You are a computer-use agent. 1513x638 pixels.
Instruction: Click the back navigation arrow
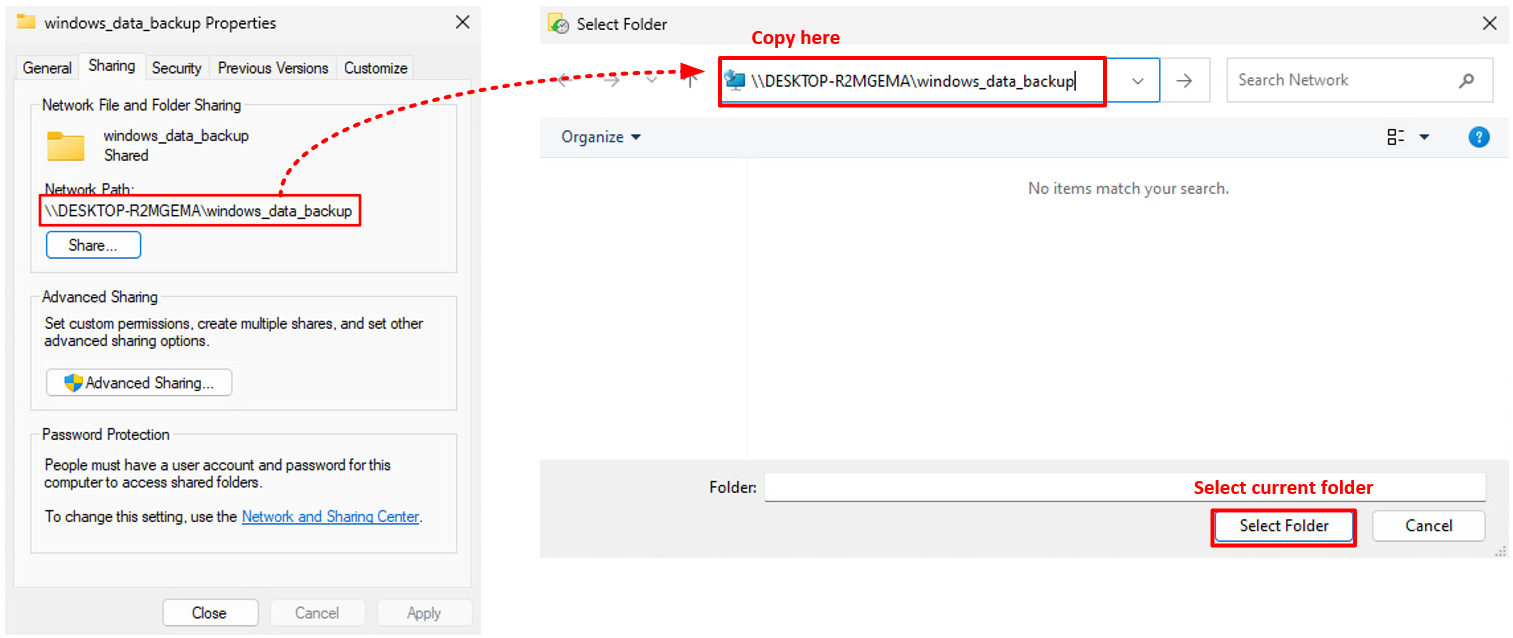point(563,80)
